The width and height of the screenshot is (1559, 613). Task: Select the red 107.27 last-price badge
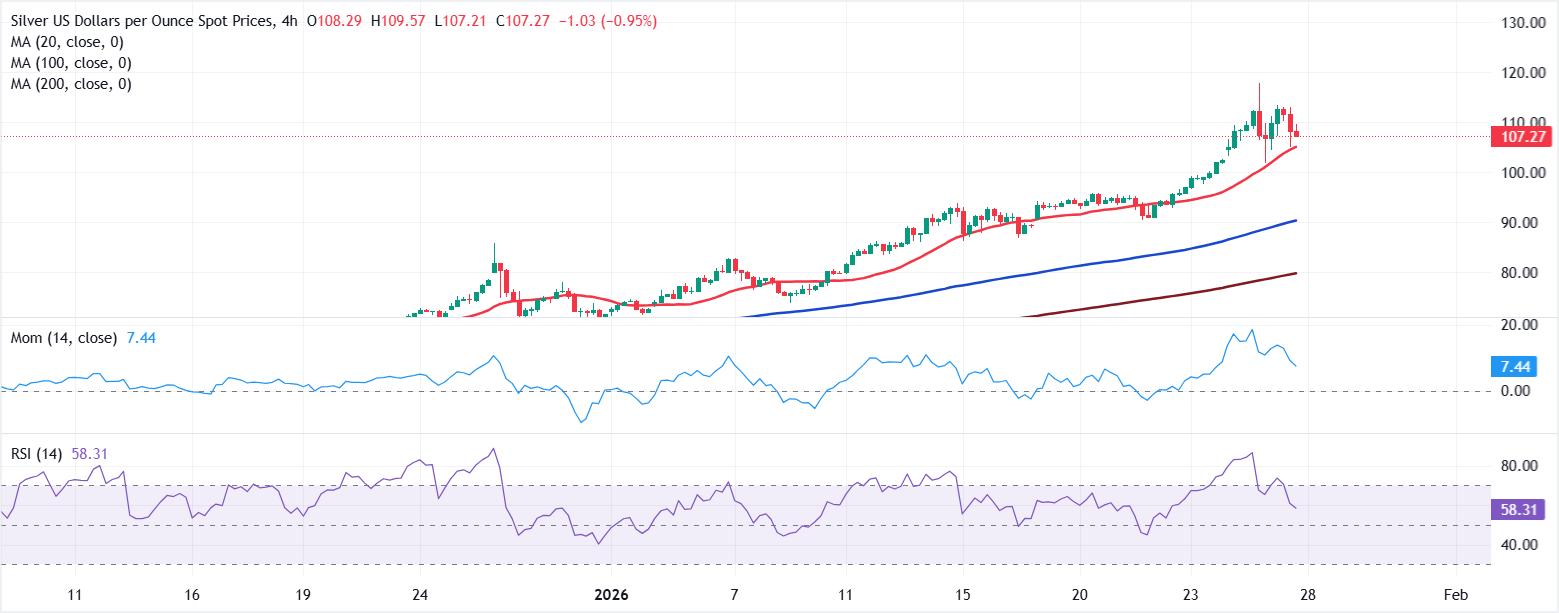(x=1523, y=137)
